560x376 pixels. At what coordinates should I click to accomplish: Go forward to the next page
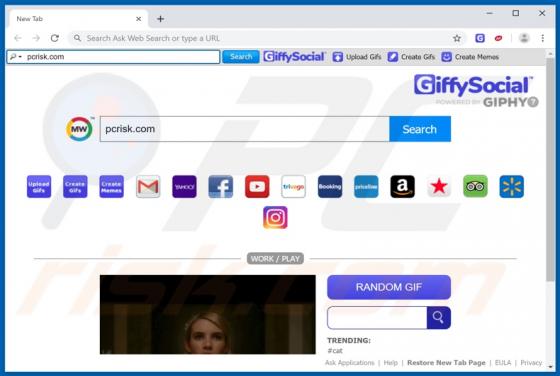tap(36, 38)
